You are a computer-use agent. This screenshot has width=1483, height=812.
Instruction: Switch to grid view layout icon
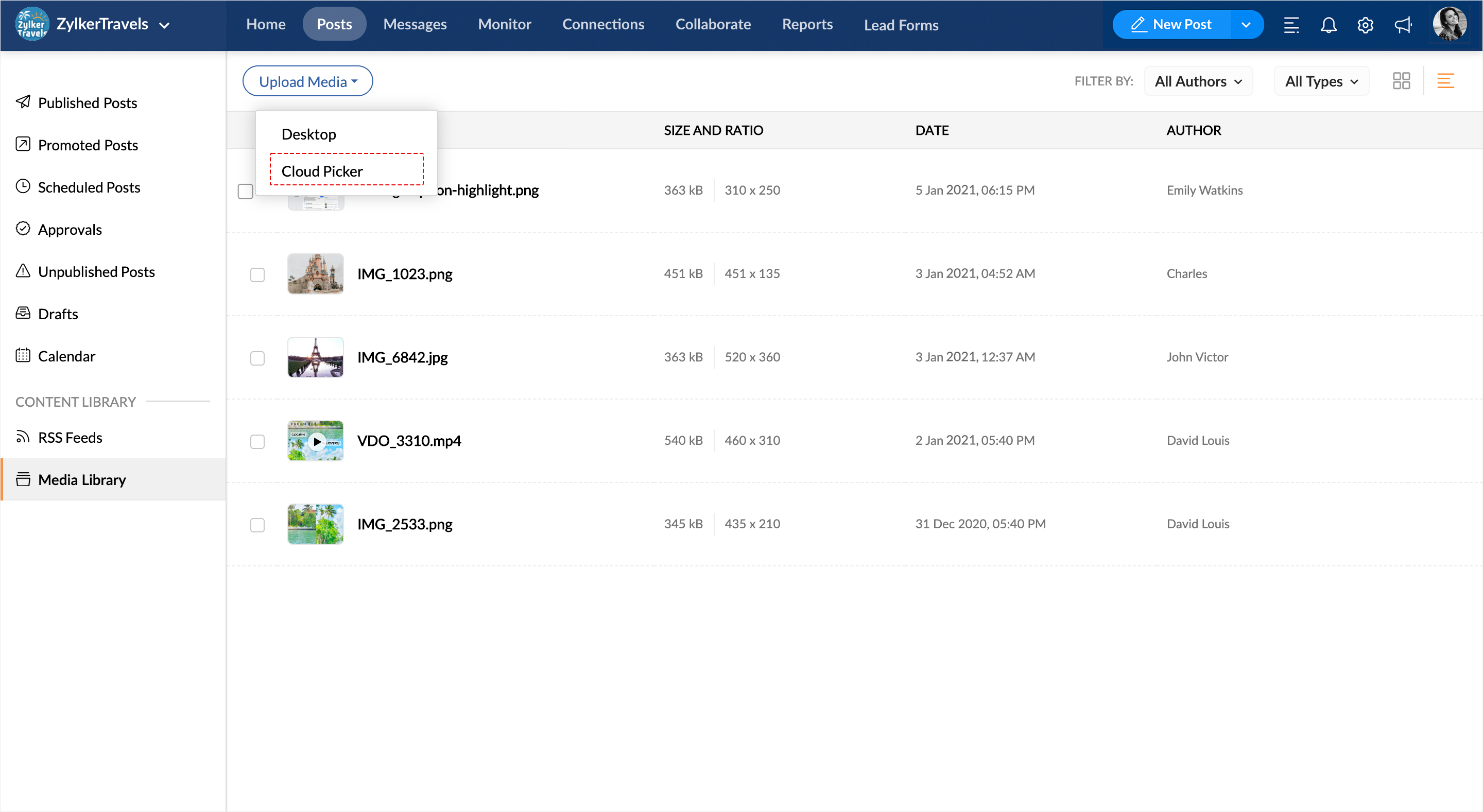pyautogui.click(x=1401, y=81)
